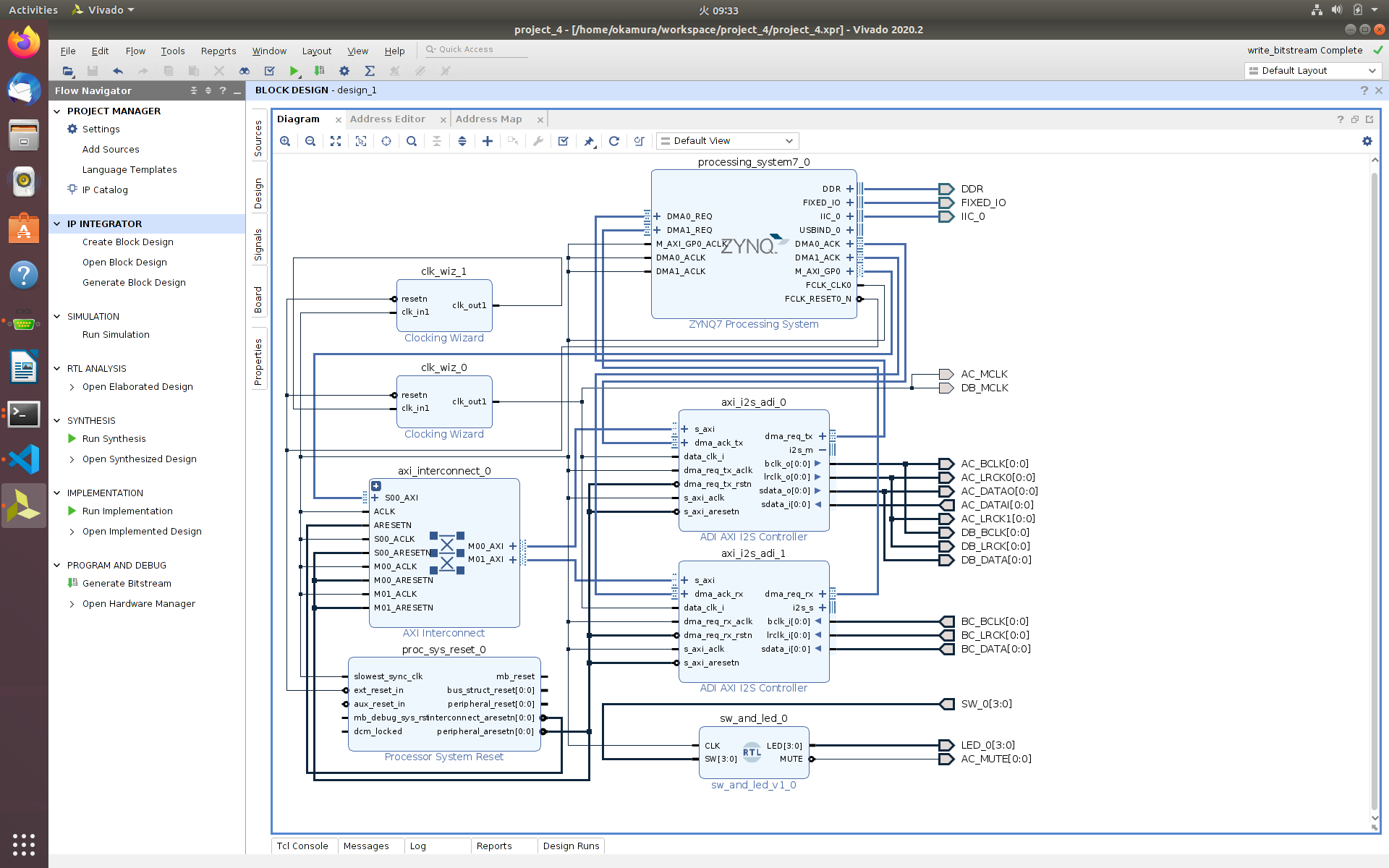1389x868 pixels.
Task: Toggle collapse all pins in the diagram
Action: click(437, 141)
